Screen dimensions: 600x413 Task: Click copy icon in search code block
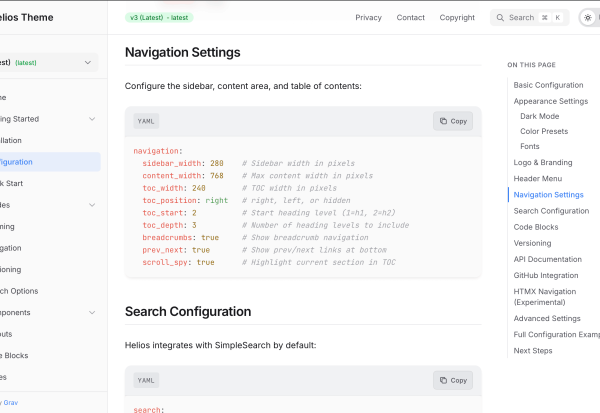coord(443,380)
